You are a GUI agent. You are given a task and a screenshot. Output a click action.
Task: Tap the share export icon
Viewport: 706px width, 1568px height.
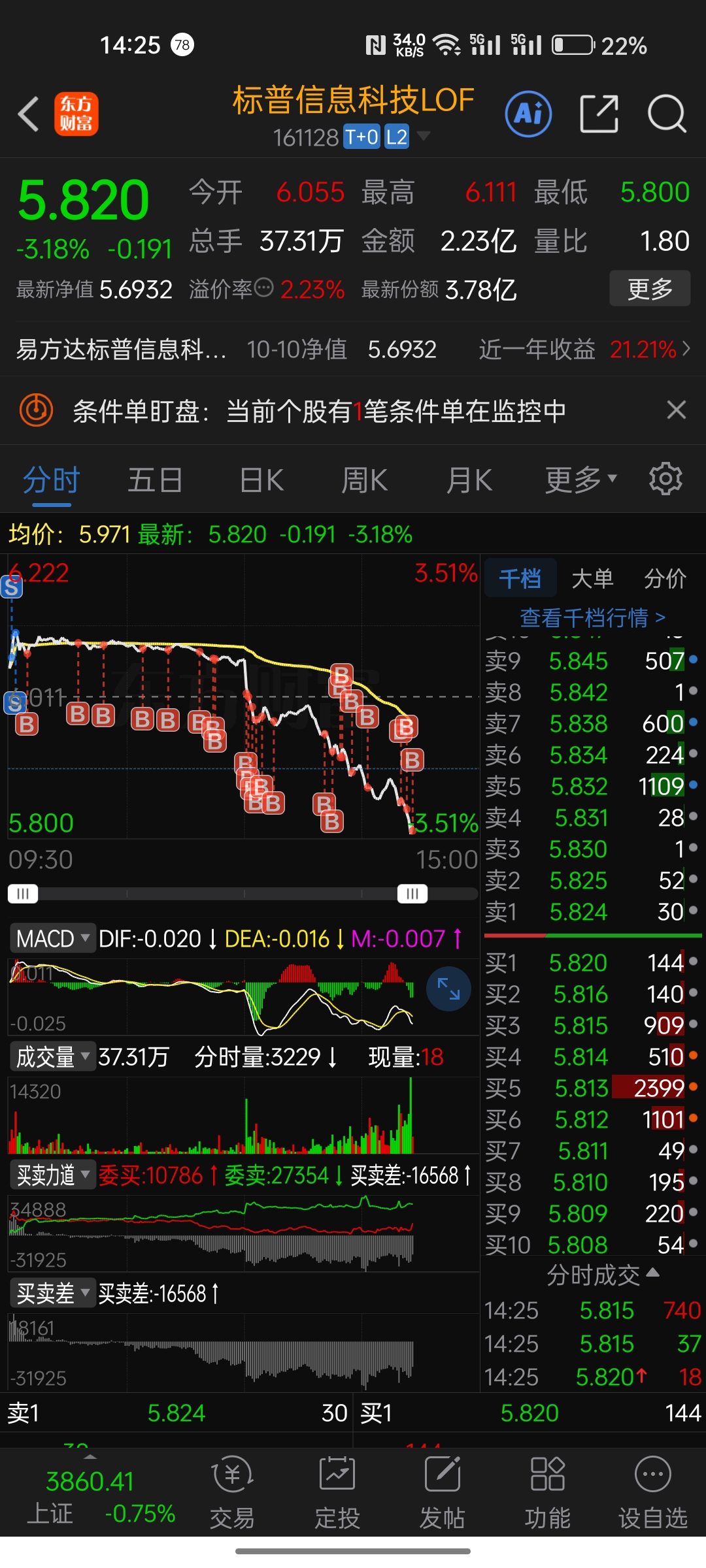coord(599,114)
